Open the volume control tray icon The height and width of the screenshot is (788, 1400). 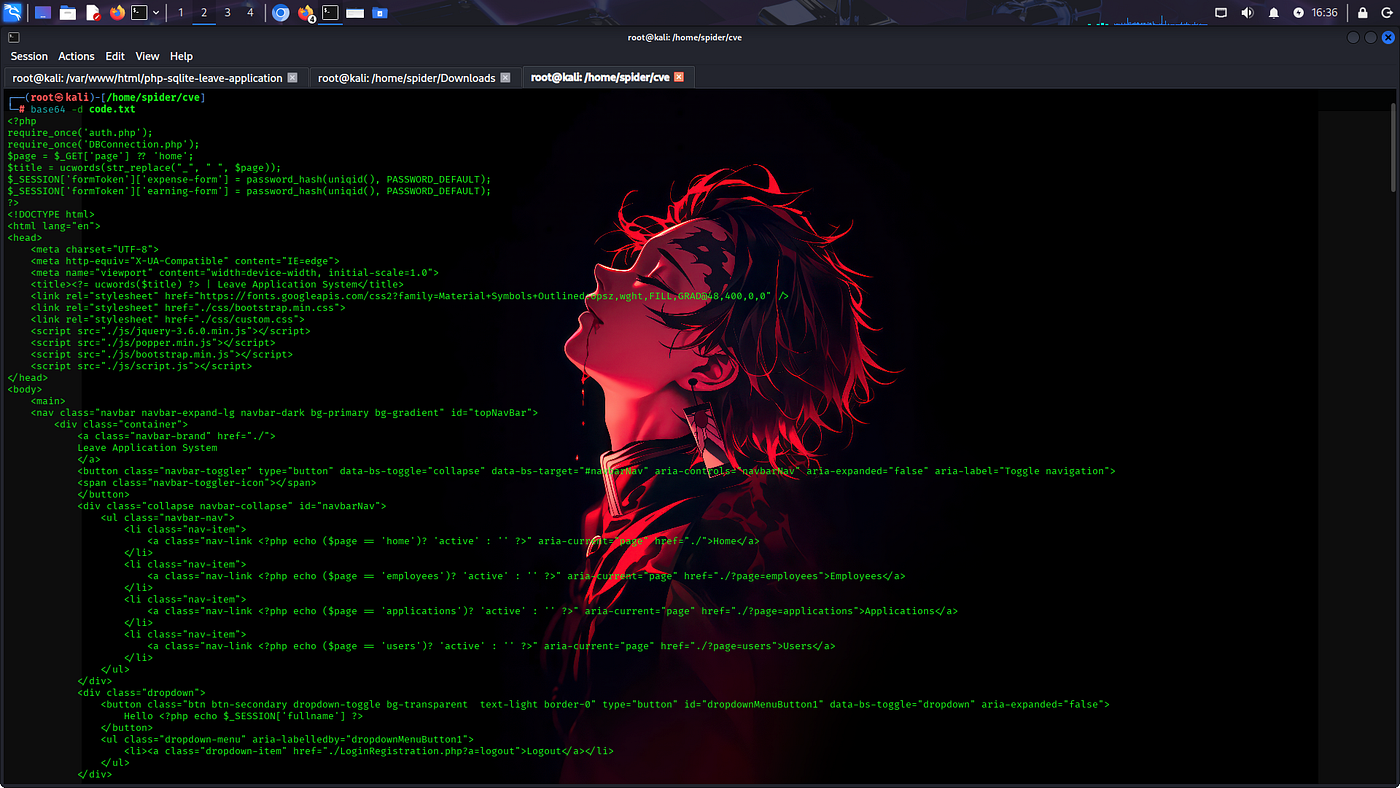1247,13
